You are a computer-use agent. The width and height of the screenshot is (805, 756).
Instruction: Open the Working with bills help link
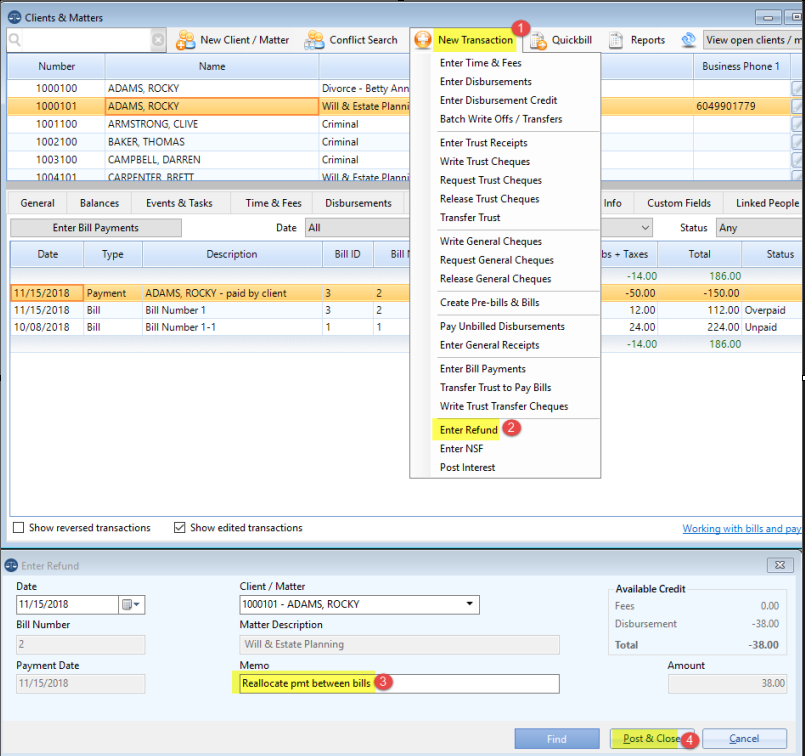tap(741, 529)
